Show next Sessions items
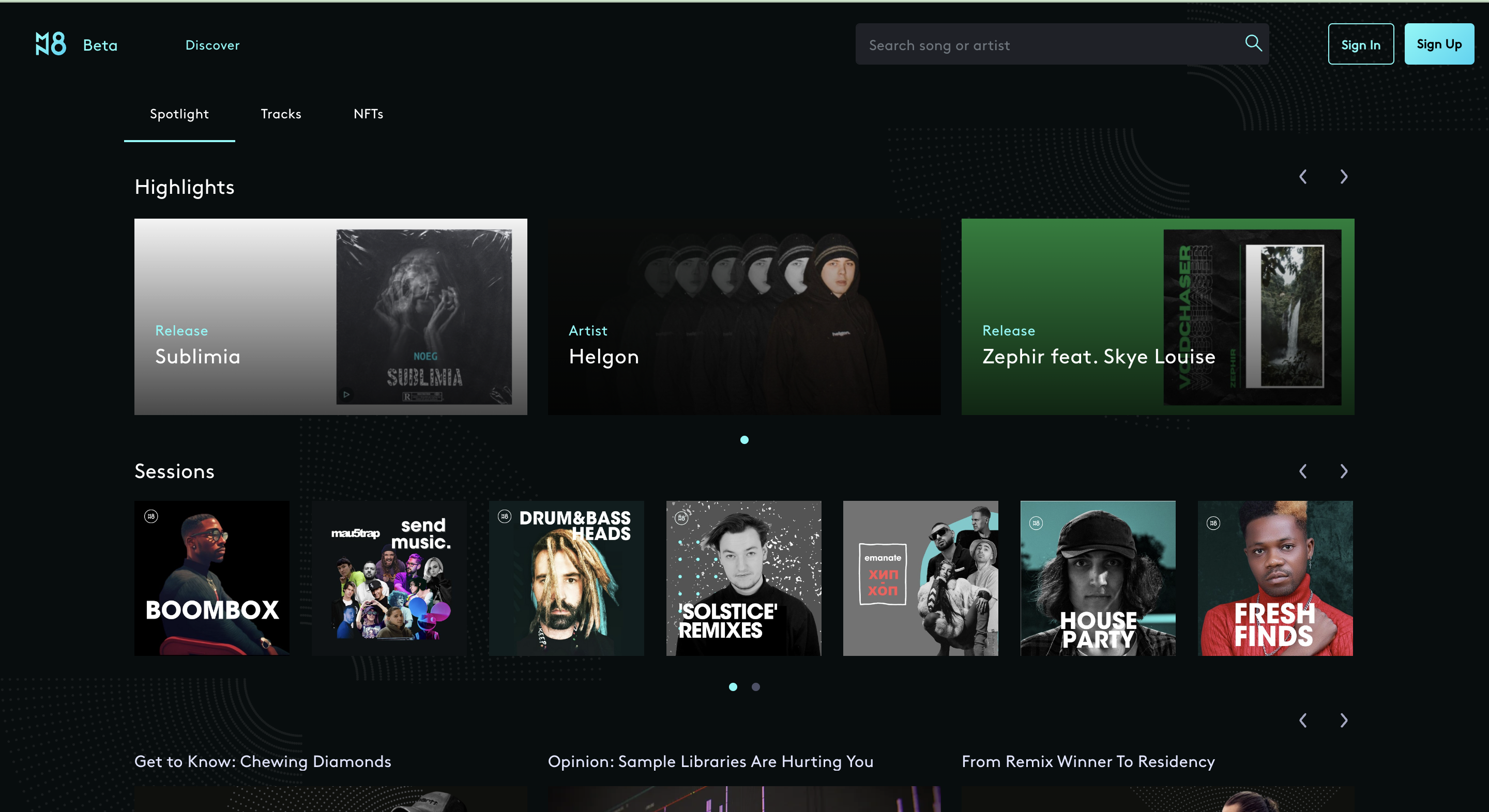The width and height of the screenshot is (1489, 812). 1344,471
